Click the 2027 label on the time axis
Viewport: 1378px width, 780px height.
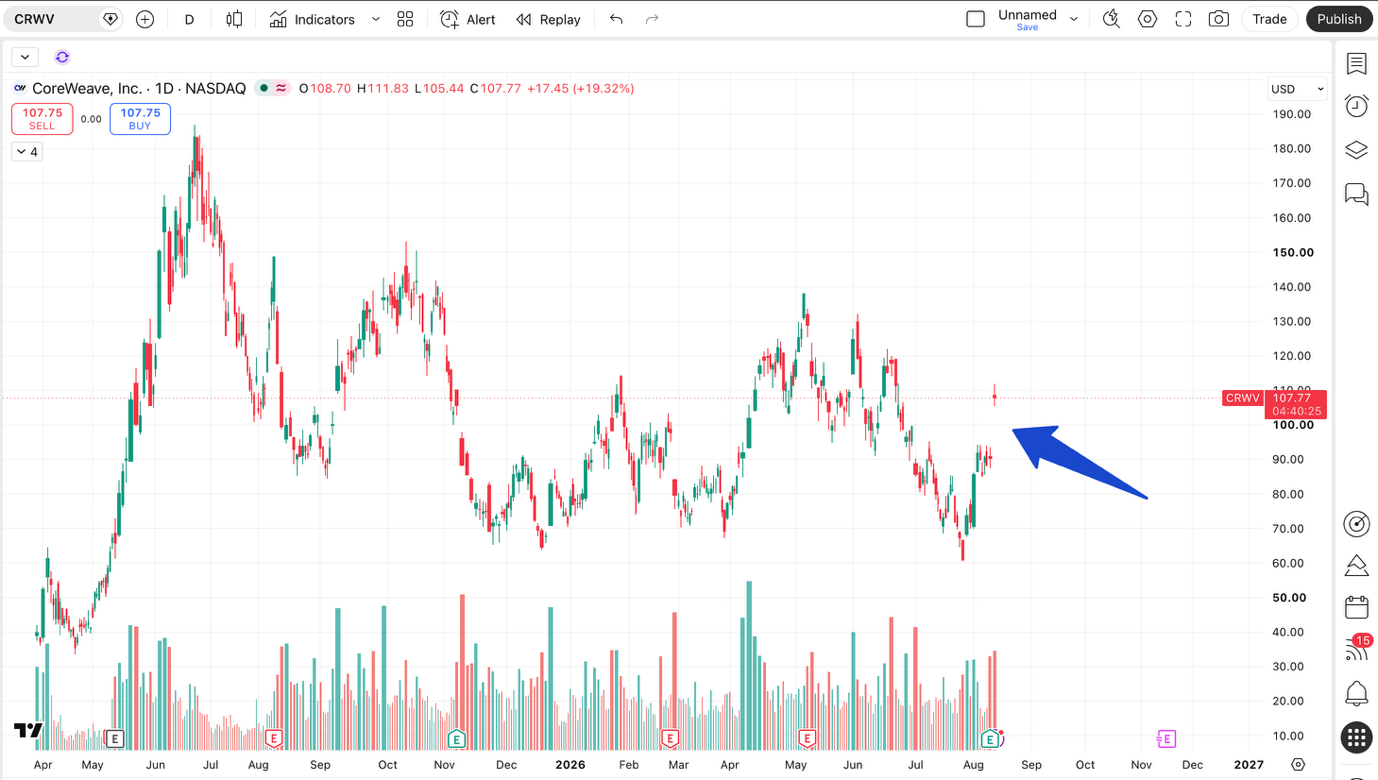(x=1249, y=764)
